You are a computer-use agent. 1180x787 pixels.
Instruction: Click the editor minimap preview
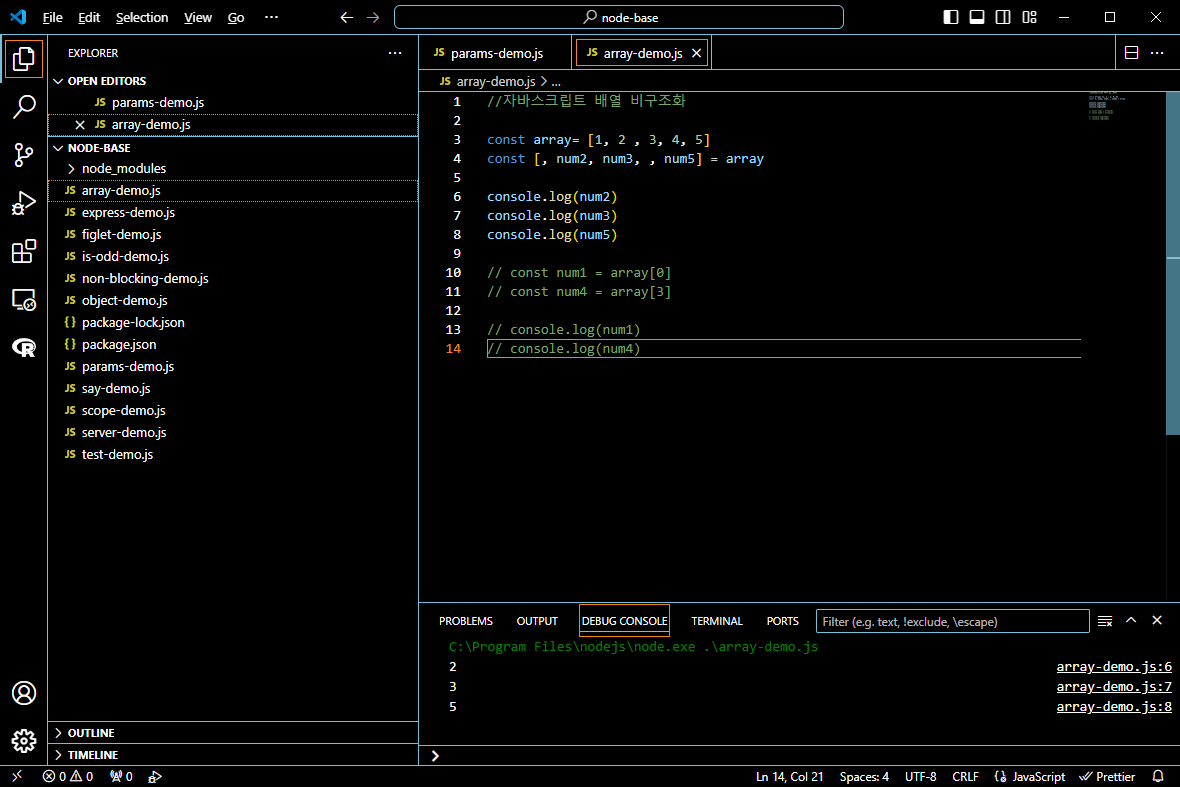(1106, 105)
